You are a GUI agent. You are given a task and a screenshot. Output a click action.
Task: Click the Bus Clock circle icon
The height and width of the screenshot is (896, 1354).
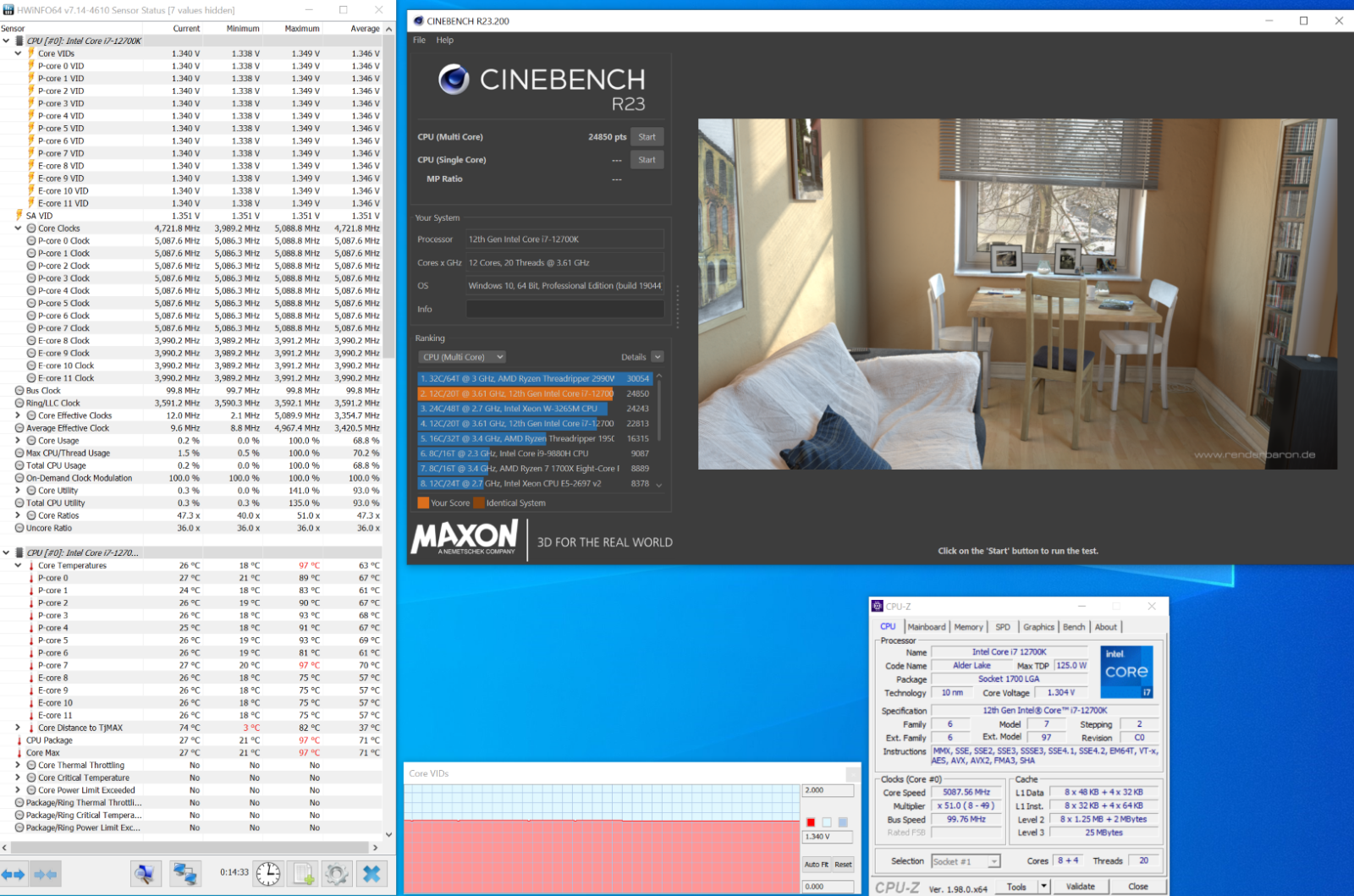[x=19, y=391]
